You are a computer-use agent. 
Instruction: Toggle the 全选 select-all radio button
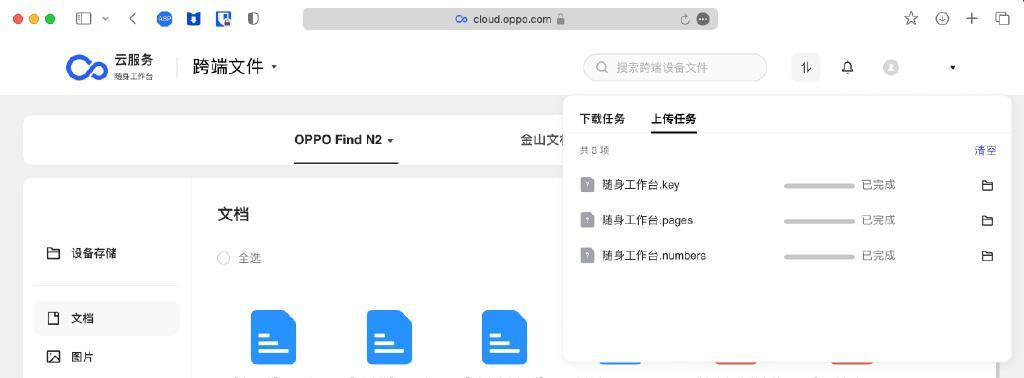223,258
